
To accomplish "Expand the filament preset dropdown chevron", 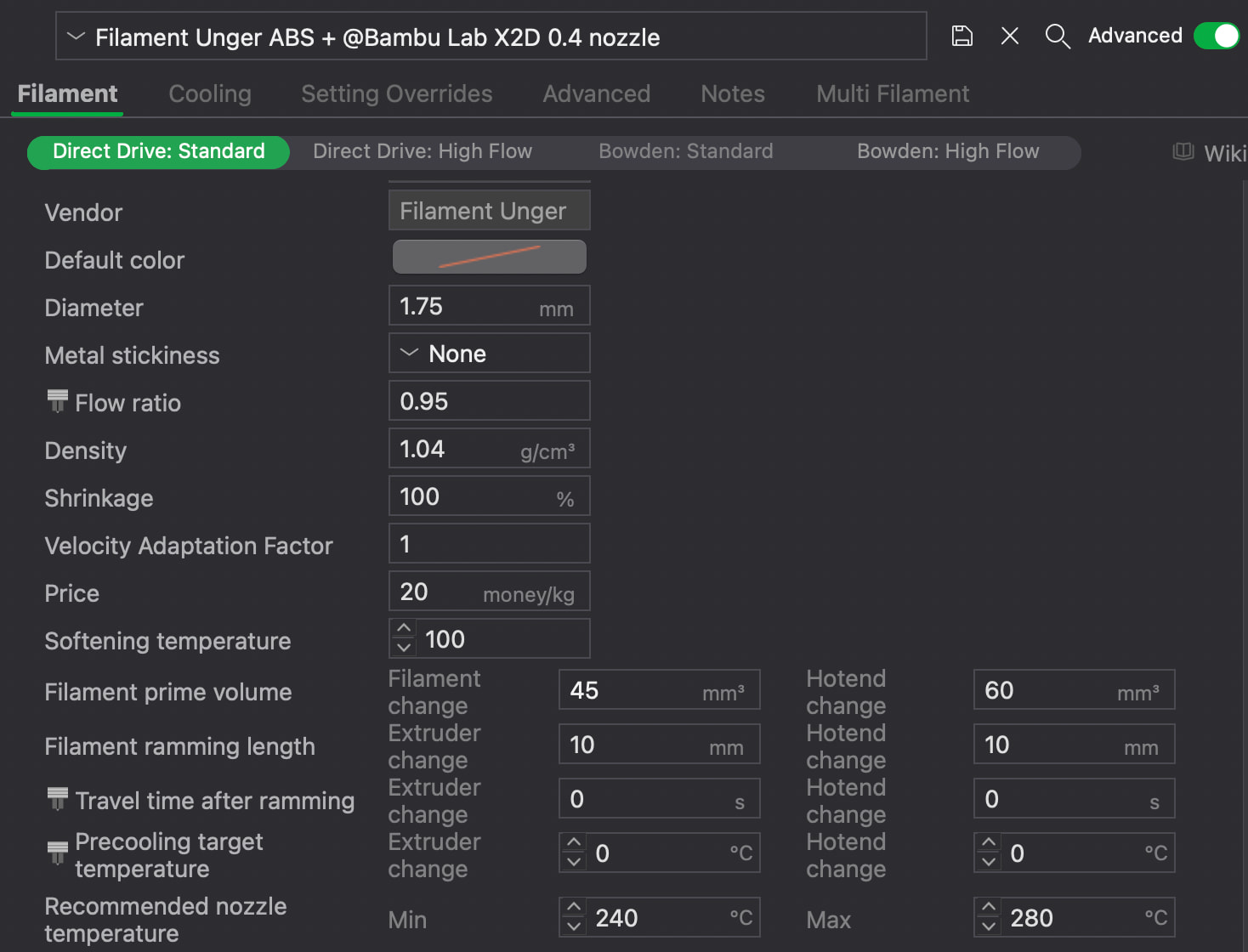I will click(76, 37).
